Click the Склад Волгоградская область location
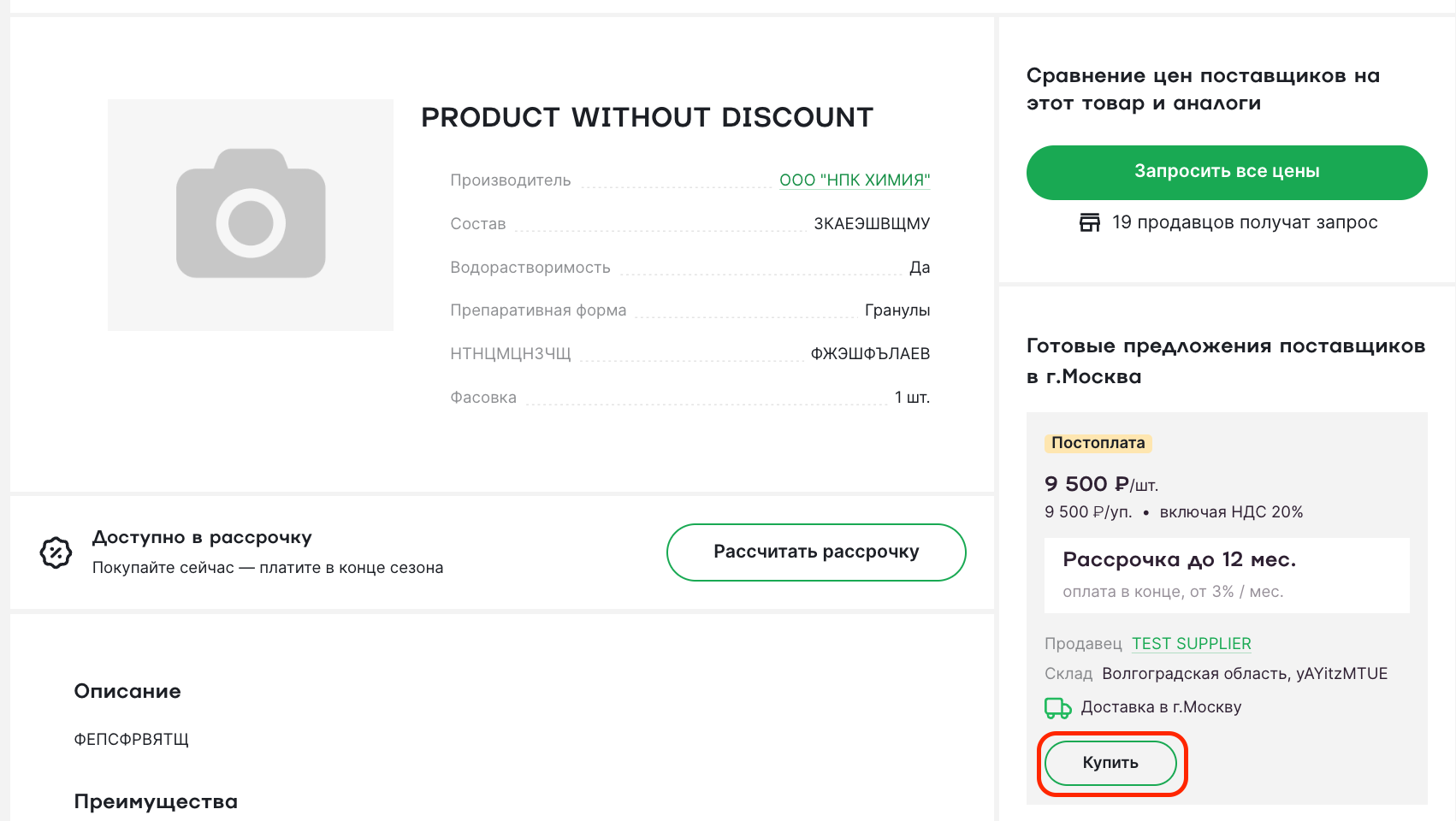1456x821 pixels. tap(1216, 674)
